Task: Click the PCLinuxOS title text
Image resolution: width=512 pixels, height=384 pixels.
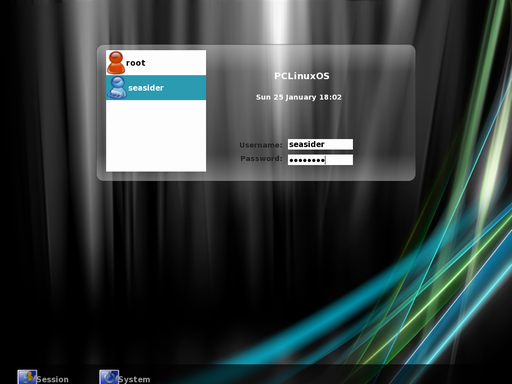Action: (x=302, y=76)
